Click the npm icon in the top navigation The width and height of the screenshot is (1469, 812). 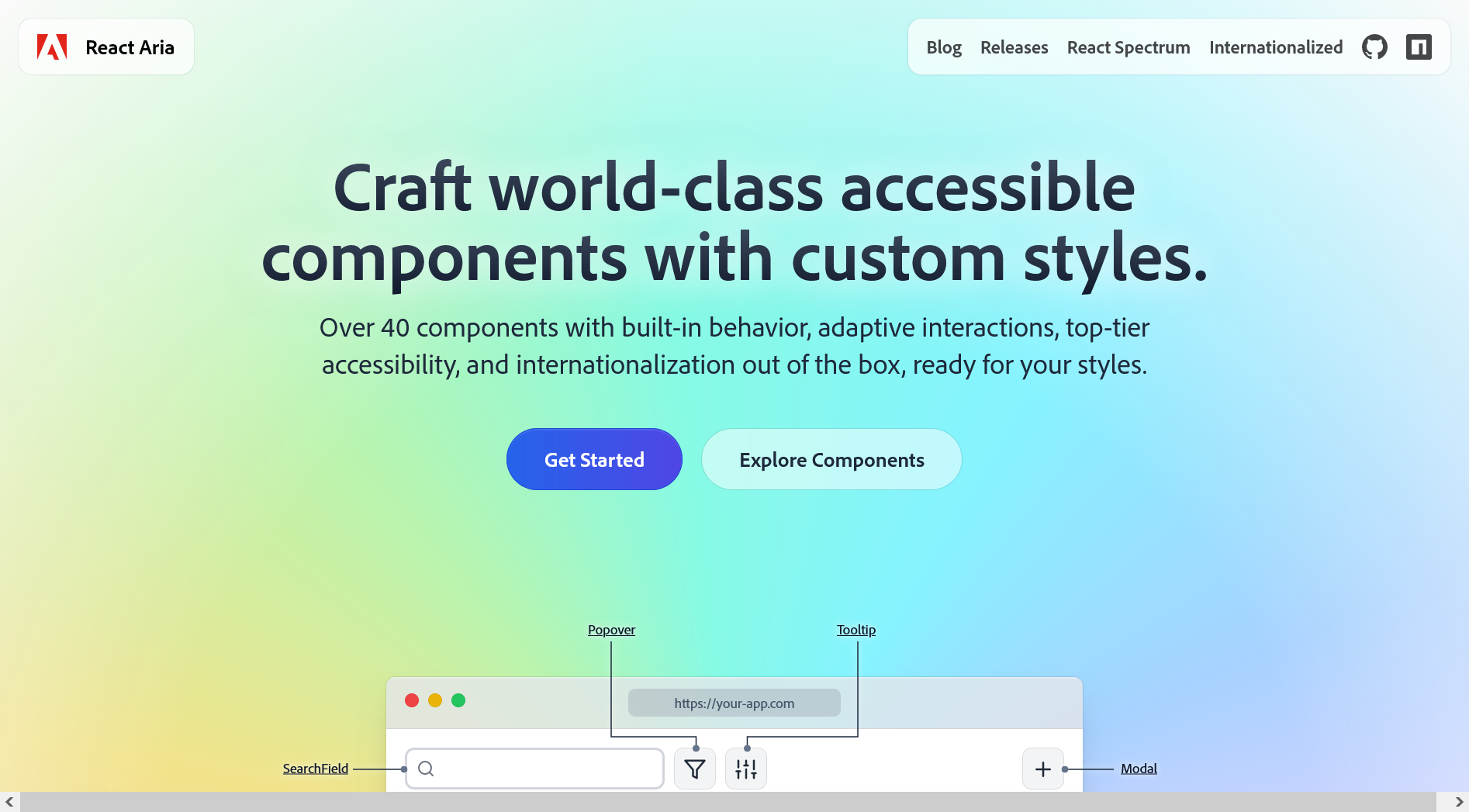(1419, 47)
